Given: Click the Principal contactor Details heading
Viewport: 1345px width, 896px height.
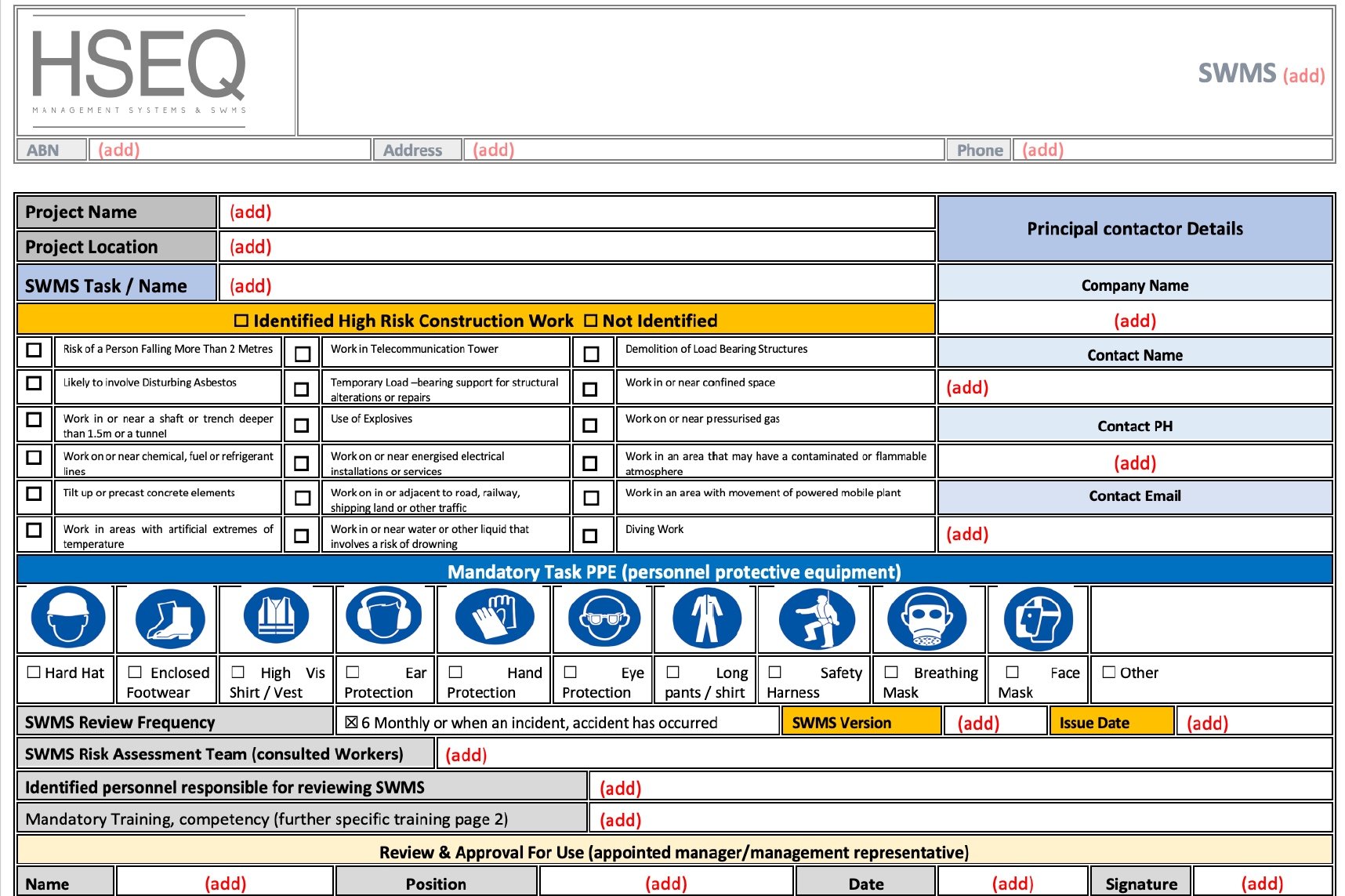Looking at the screenshot, I should coord(1135,229).
